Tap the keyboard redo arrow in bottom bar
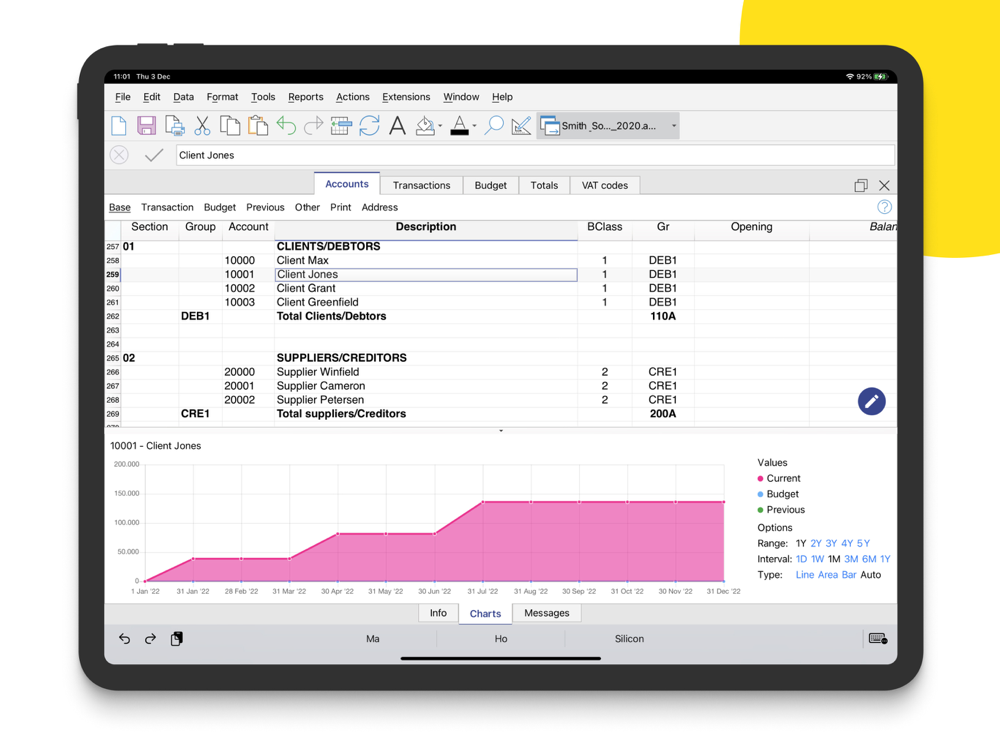 click(x=150, y=638)
